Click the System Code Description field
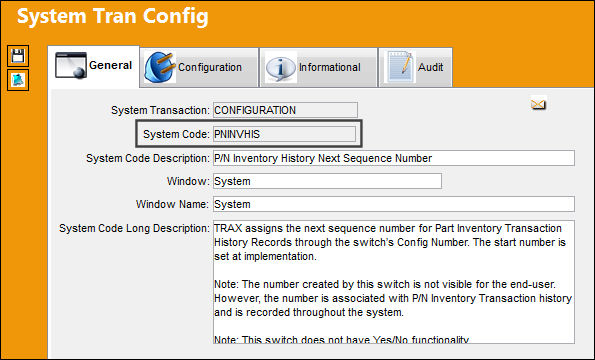 394,158
